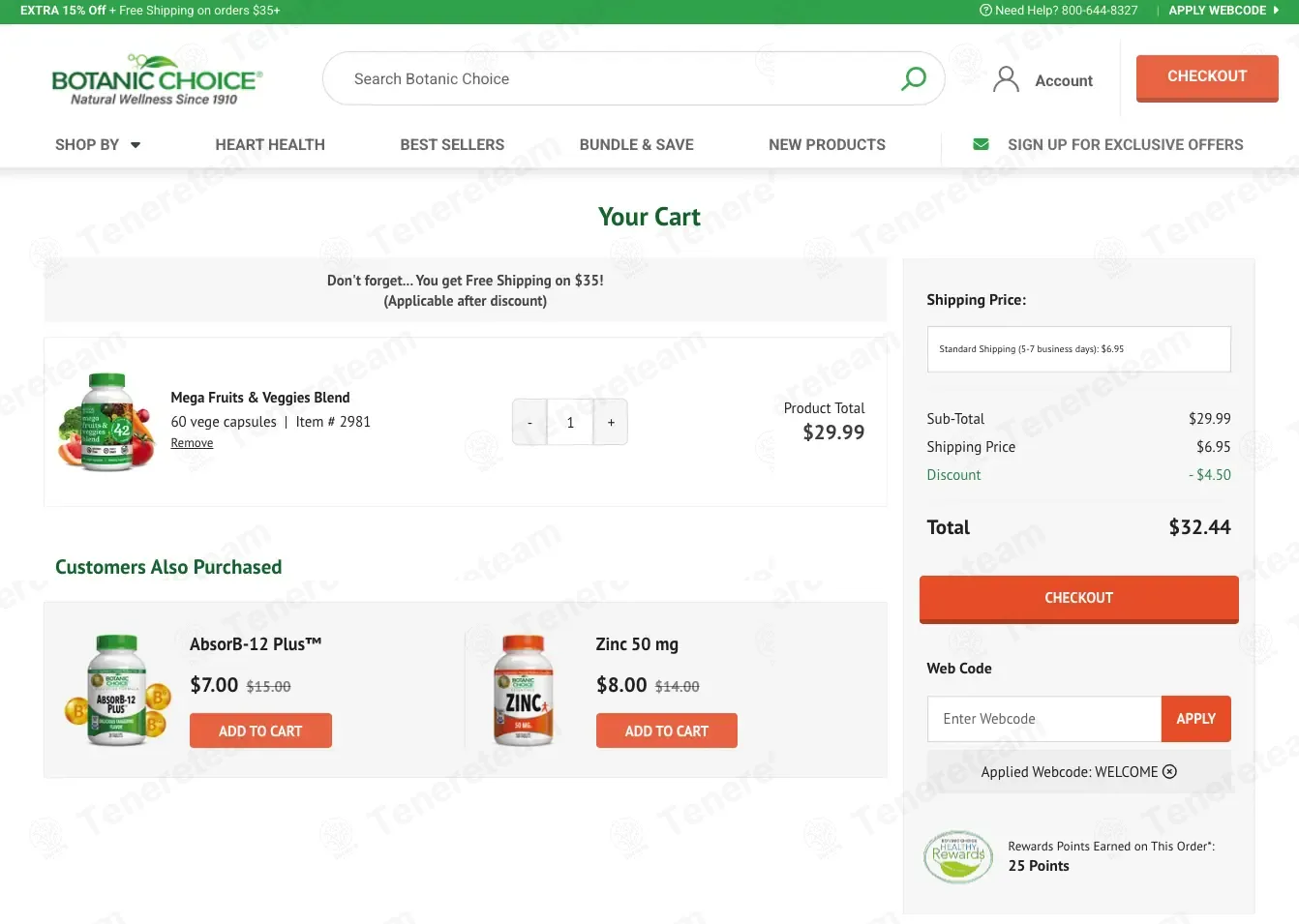1299x924 pixels.
Task: Increase Mega Fruits quantity
Action: pyautogui.click(x=611, y=423)
